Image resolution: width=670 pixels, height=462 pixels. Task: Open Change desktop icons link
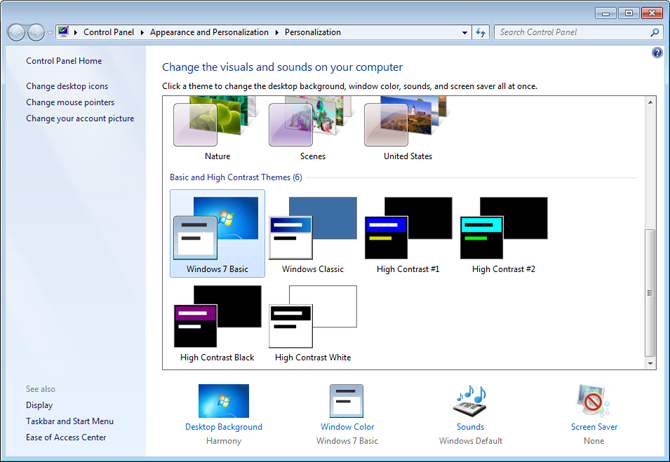[x=67, y=86]
